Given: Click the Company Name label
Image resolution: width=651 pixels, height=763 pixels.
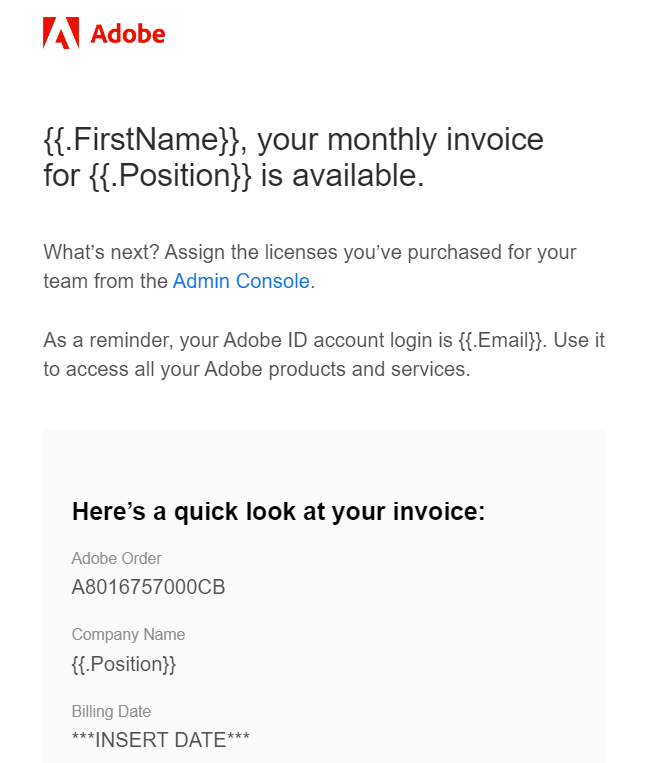Looking at the screenshot, I should coord(128,635).
